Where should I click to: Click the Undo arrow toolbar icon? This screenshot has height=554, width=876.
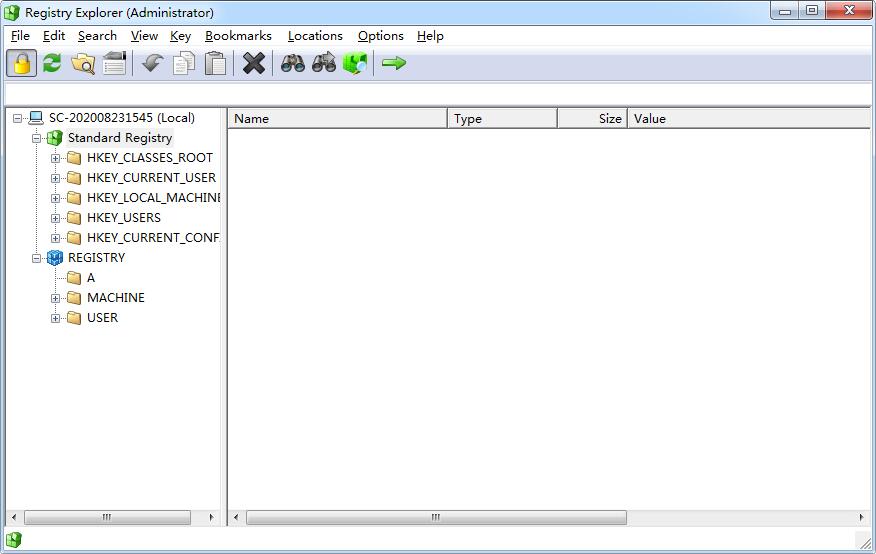pyautogui.click(x=152, y=63)
